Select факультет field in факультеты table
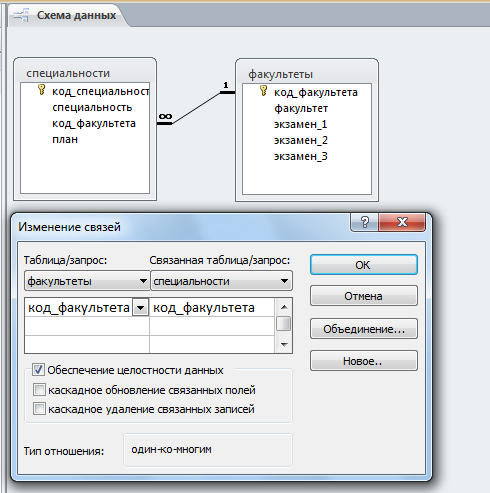 point(301,108)
